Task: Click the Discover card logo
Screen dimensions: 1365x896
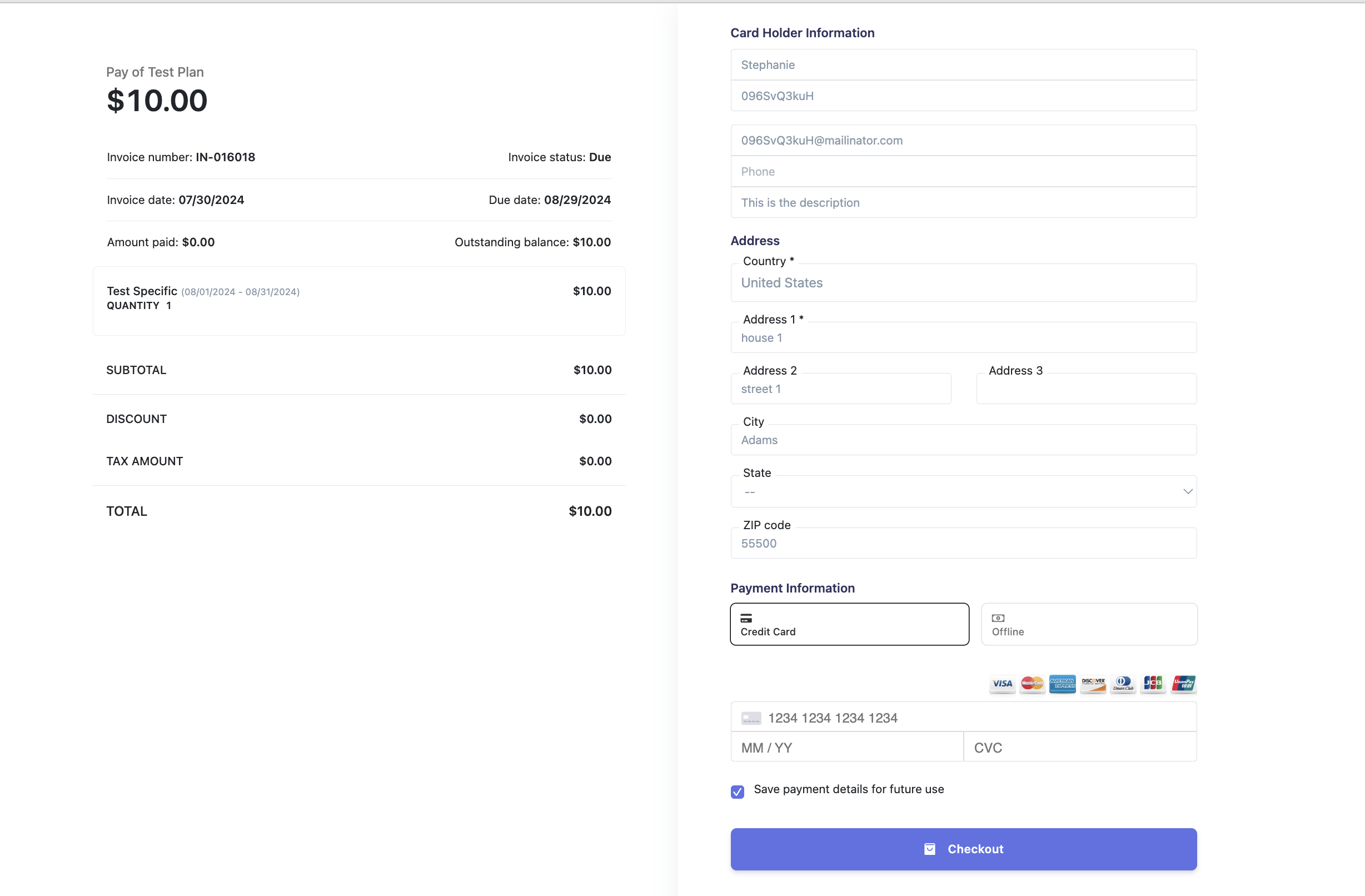Action: 1093,684
